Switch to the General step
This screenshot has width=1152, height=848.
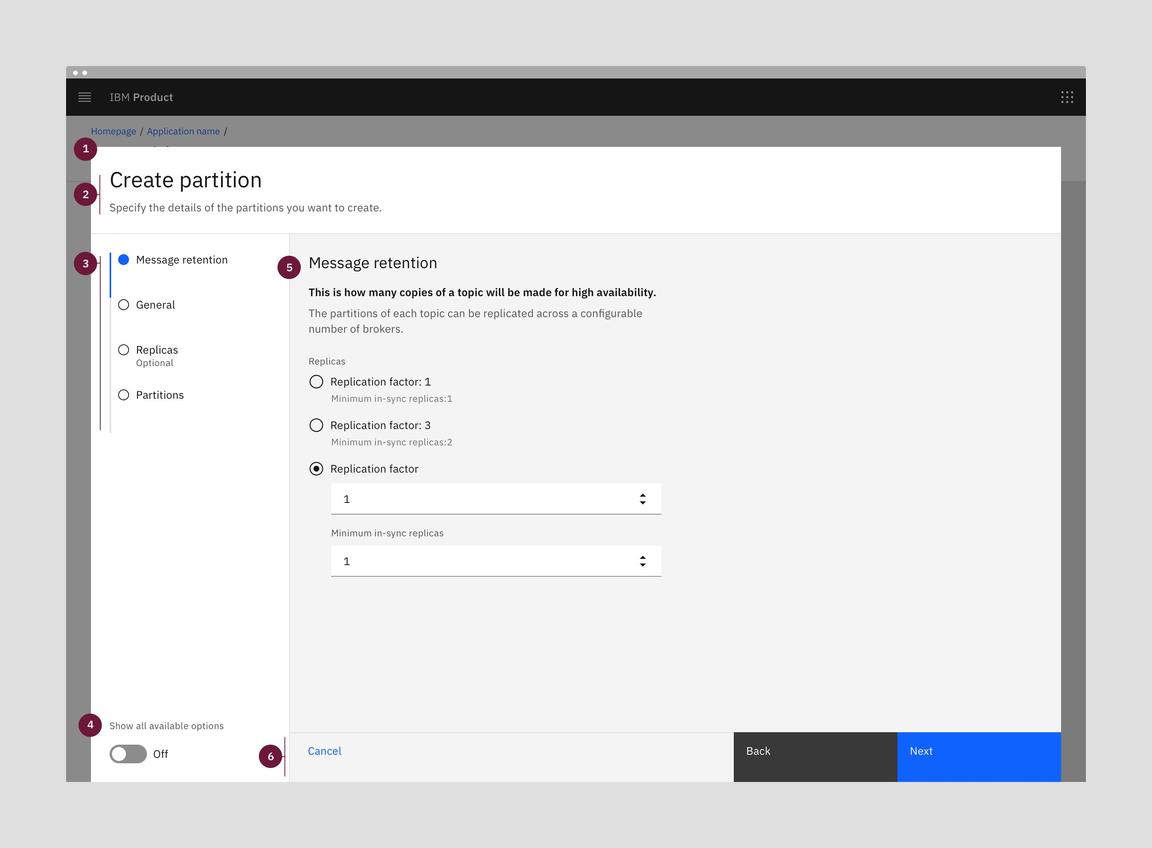tap(155, 305)
